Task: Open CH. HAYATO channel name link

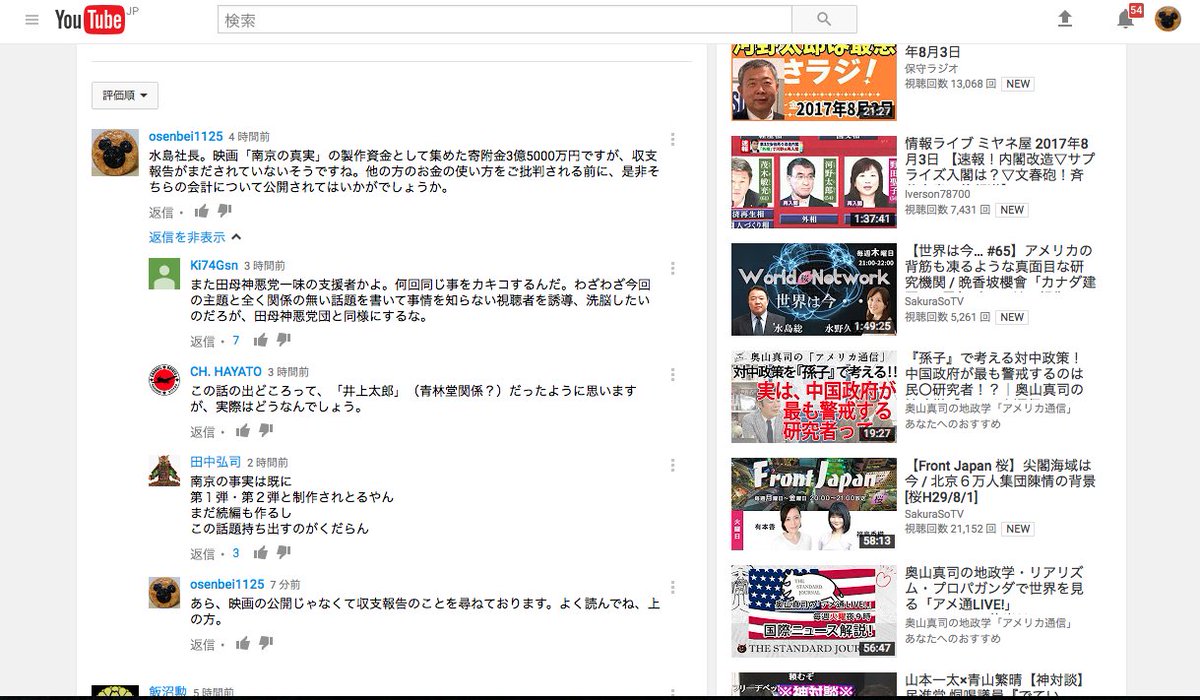Action: click(226, 371)
